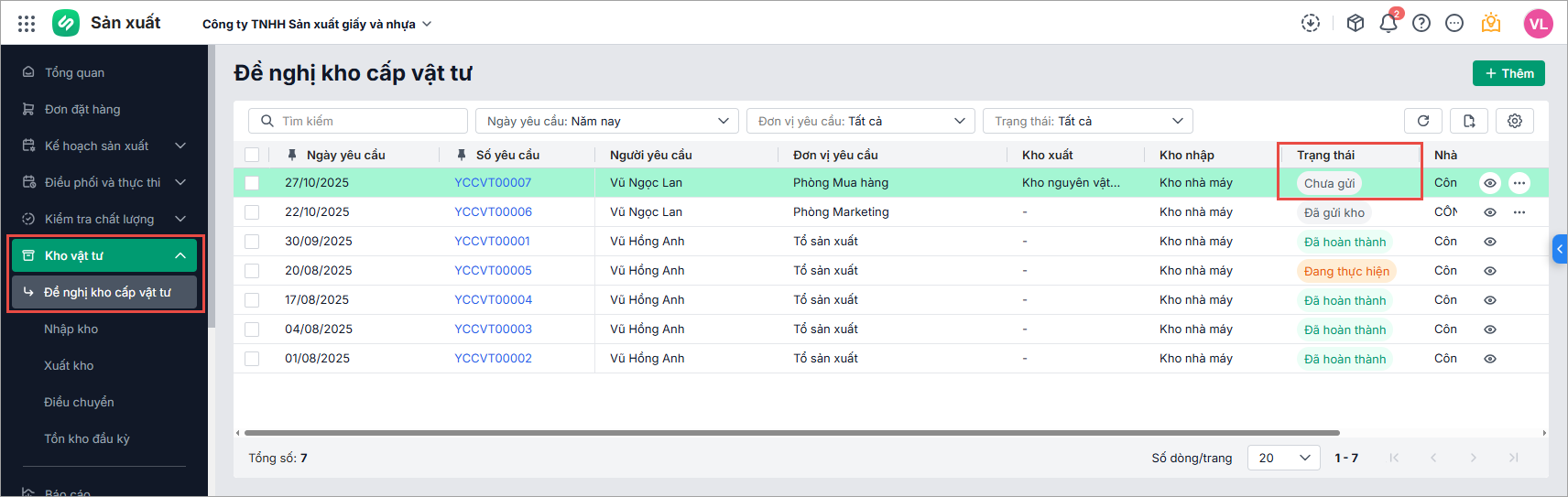Screen dimensions: 1568x497
Task: Open Đơn vị yêu cầu filter dropdown
Action: tap(861, 121)
